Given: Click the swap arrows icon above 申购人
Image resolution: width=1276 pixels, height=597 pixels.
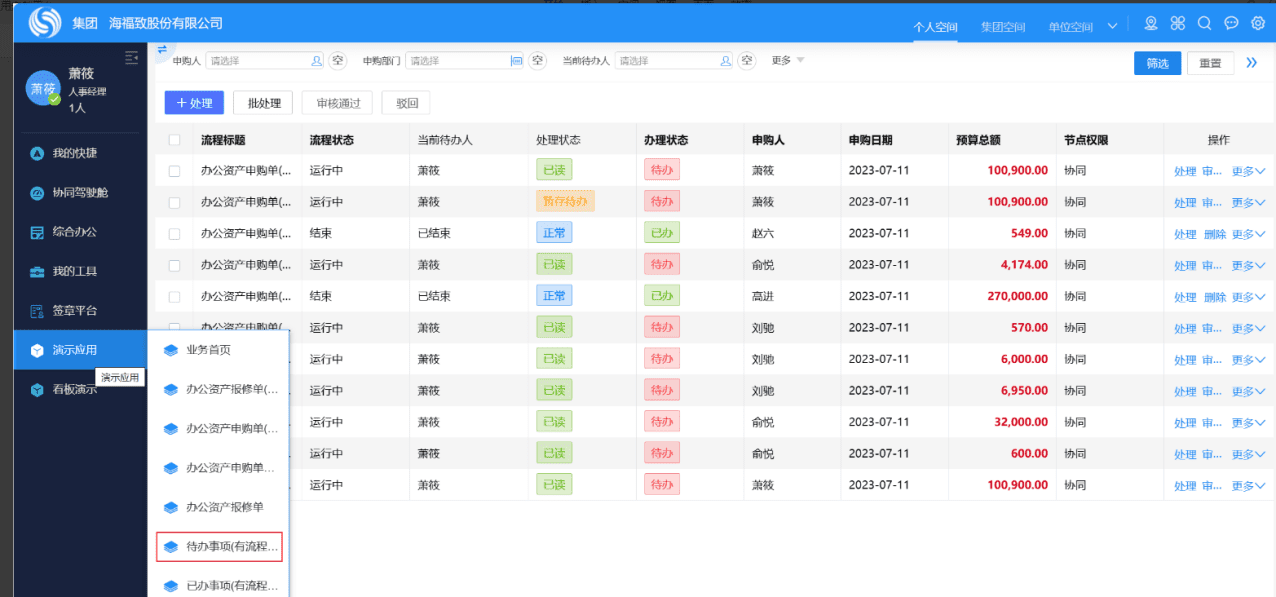Looking at the screenshot, I should [162, 49].
